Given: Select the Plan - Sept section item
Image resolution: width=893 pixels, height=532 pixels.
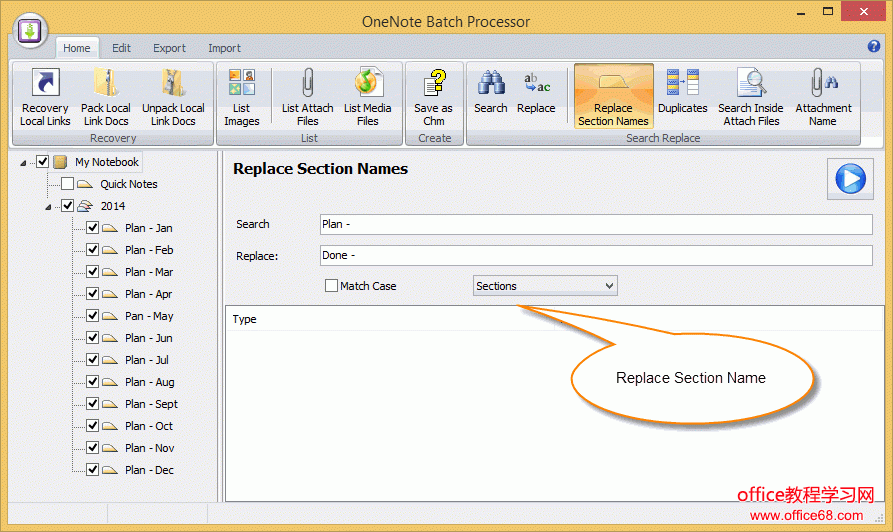Looking at the screenshot, I should pos(151,404).
